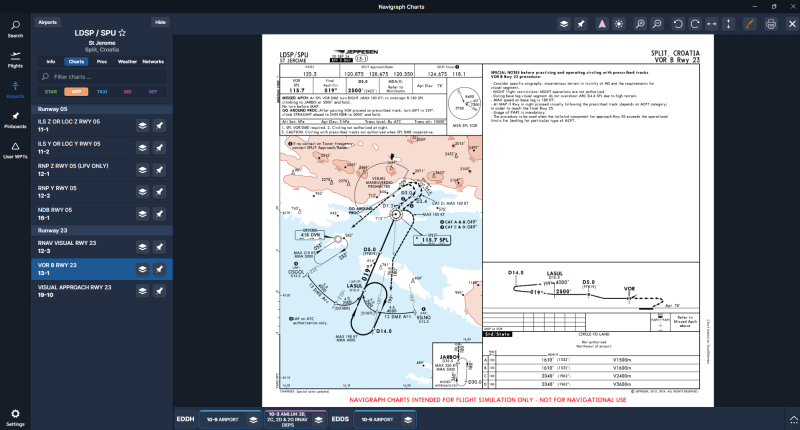Click the Filter charts input field
The height and width of the screenshot is (430, 800).
[102, 77]
